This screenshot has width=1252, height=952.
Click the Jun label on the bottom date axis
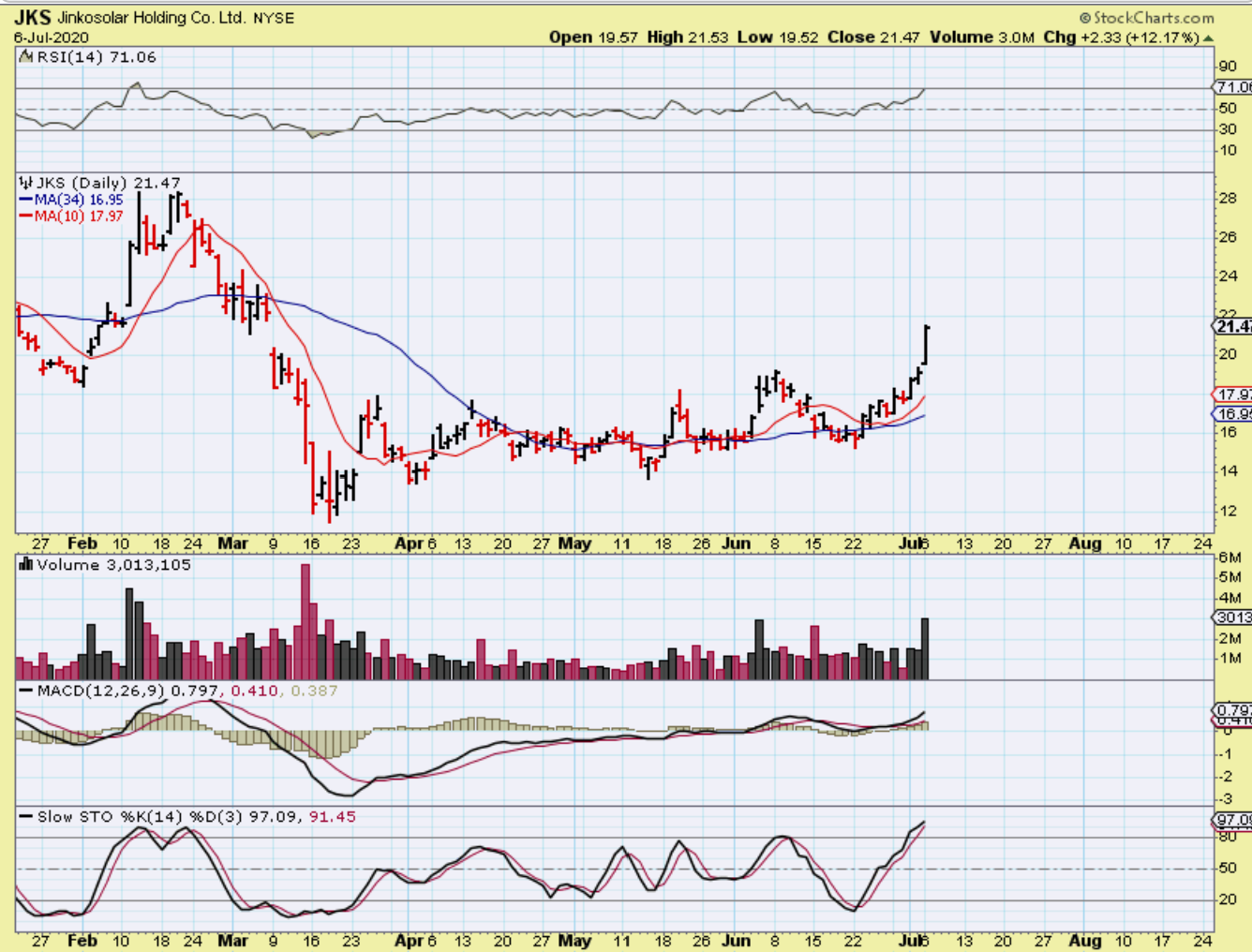pyautogui.click(x=737, y=941)
